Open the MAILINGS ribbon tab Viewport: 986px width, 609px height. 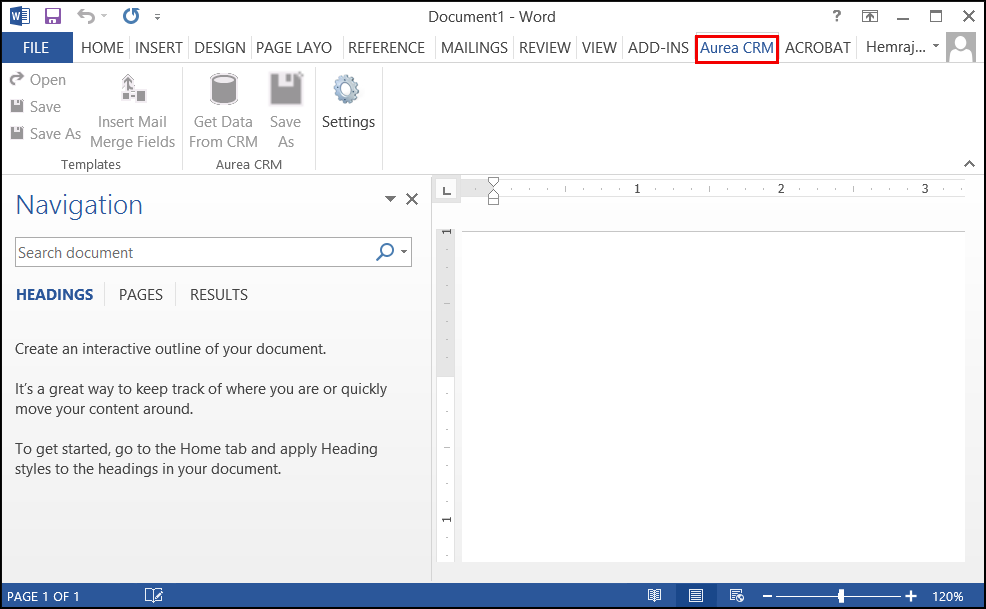click(x=474, y=48)
